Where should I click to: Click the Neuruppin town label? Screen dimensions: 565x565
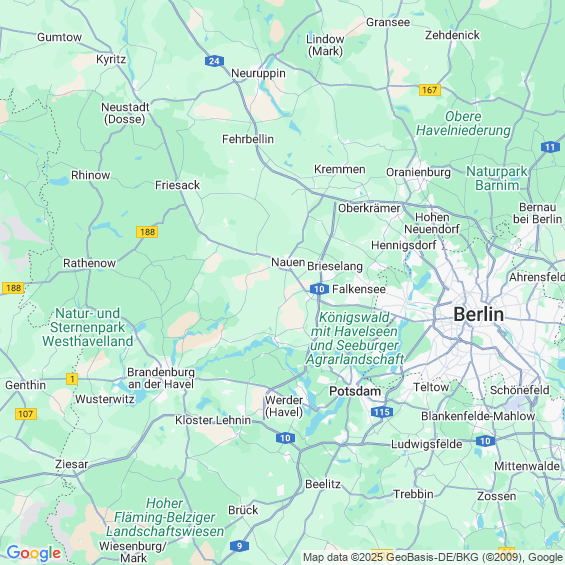click(x=258, y=74)
